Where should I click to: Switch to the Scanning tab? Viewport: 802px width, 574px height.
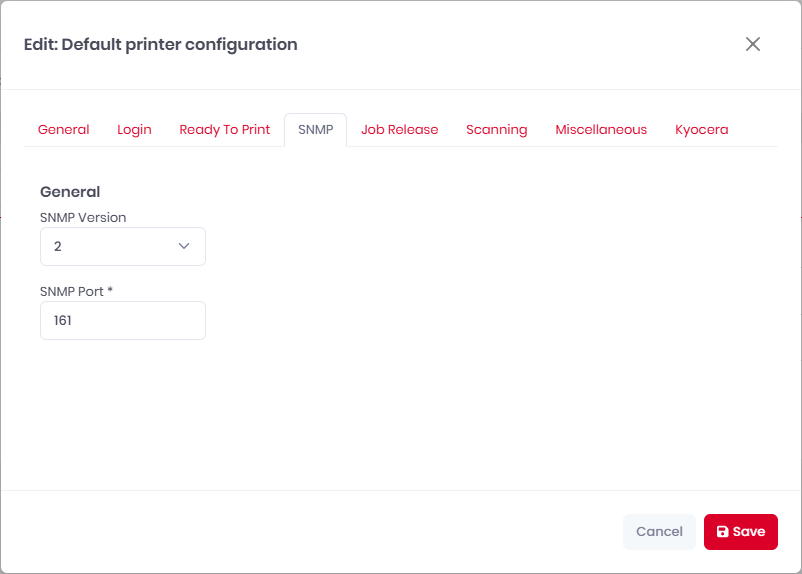(x=496, y=130)
